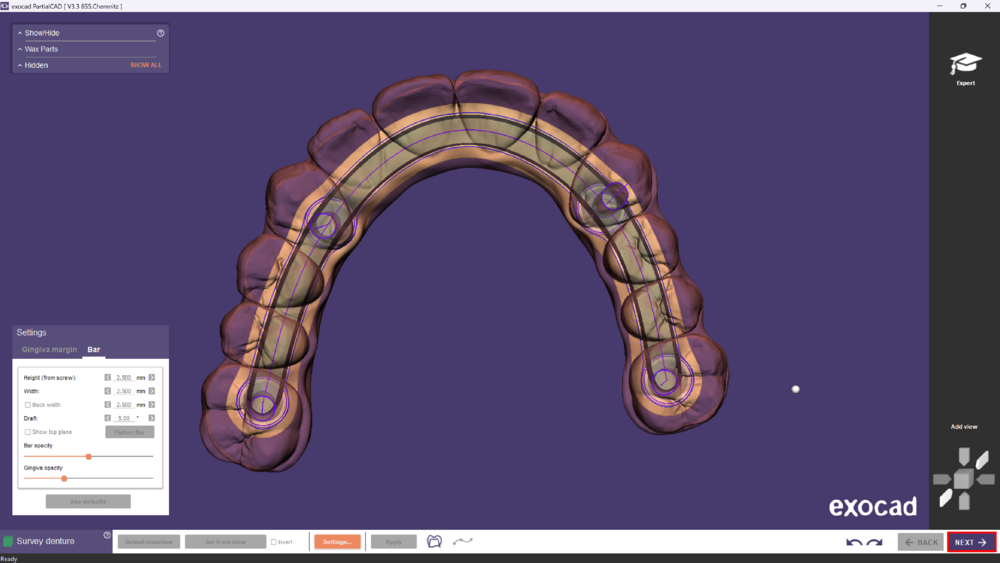
Task: Decrease bar Width value
Action: click(108, 391)
